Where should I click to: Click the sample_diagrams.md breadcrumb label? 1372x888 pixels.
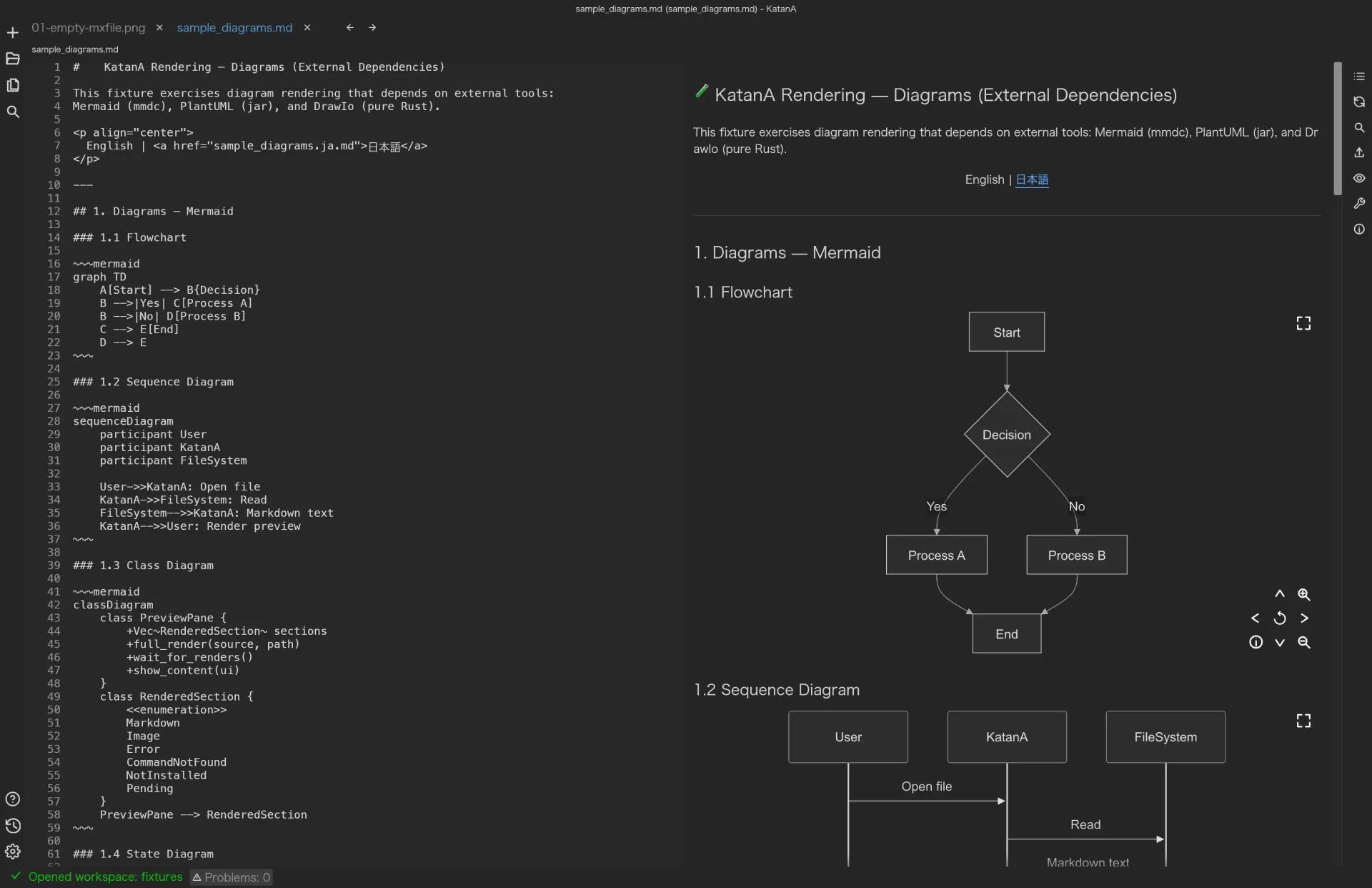pyautogui.click(x=75, y=49)
